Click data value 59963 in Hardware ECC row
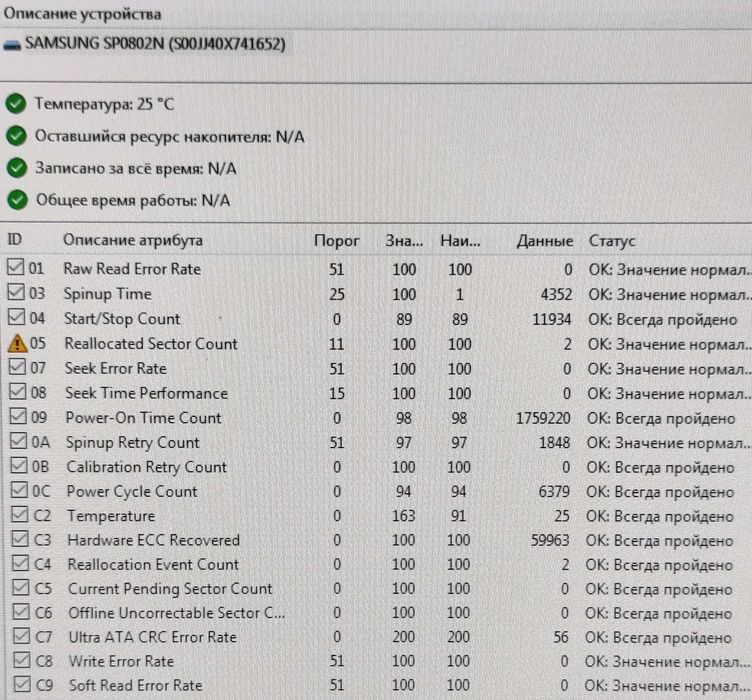This screenshot has height=700, width=752. [x=550, y=540]
